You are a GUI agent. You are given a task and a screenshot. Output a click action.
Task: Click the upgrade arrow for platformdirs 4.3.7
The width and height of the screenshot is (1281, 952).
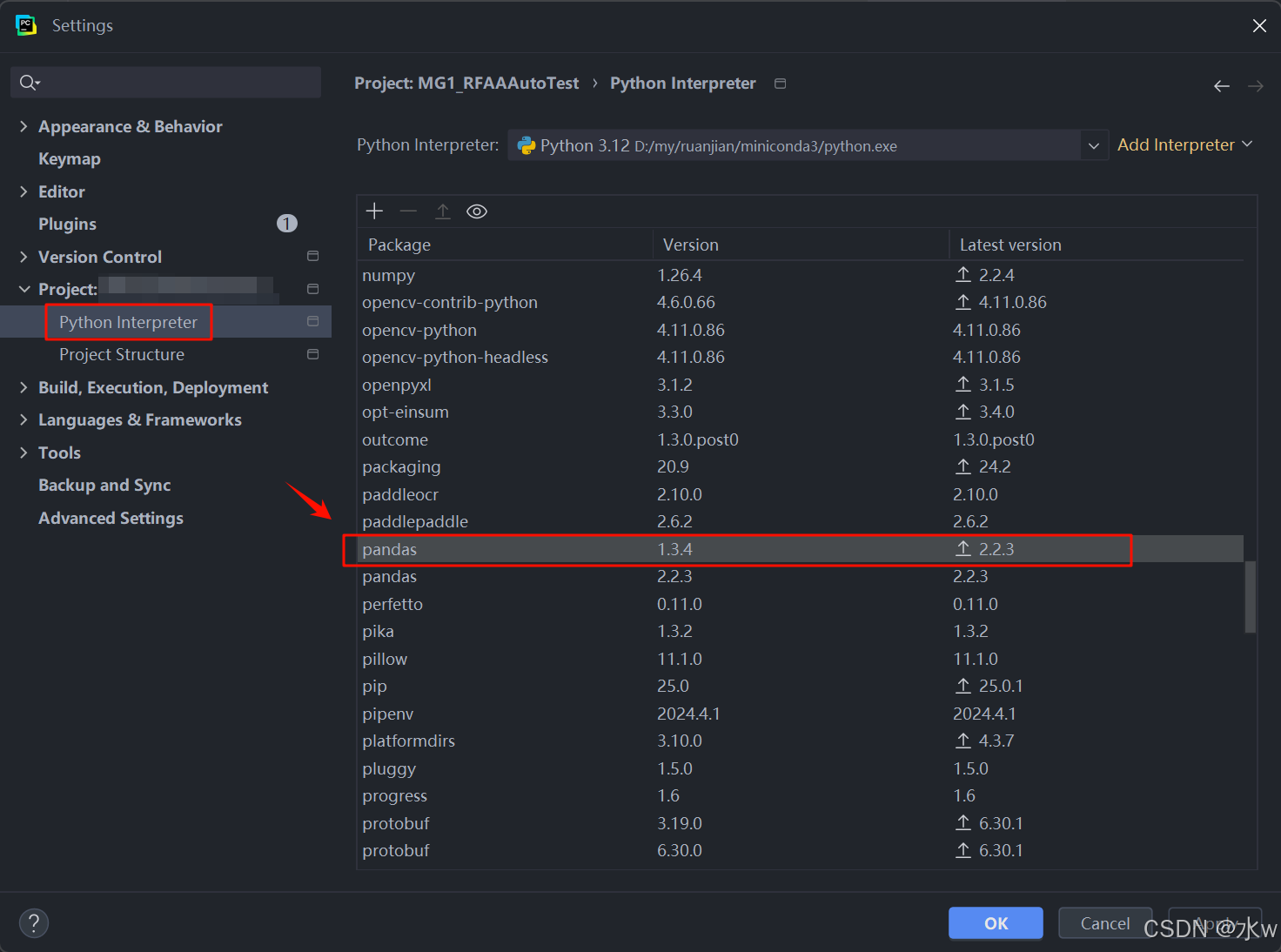tap(963, 741)
